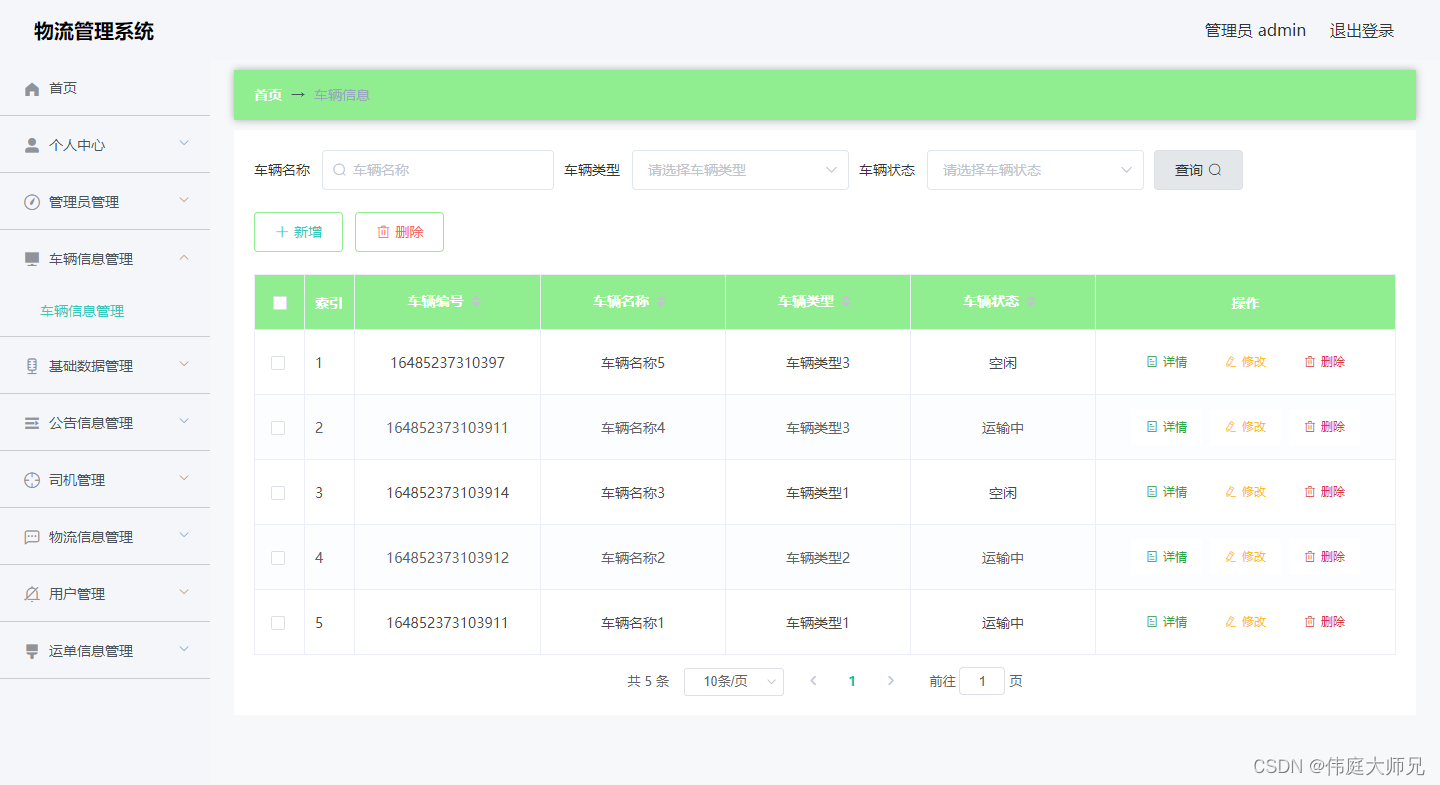Image resolution: width=1440 pixels, height=785 pixels.
Task: View 详情 for 车辆名称5
Action: click(1167, 362)
